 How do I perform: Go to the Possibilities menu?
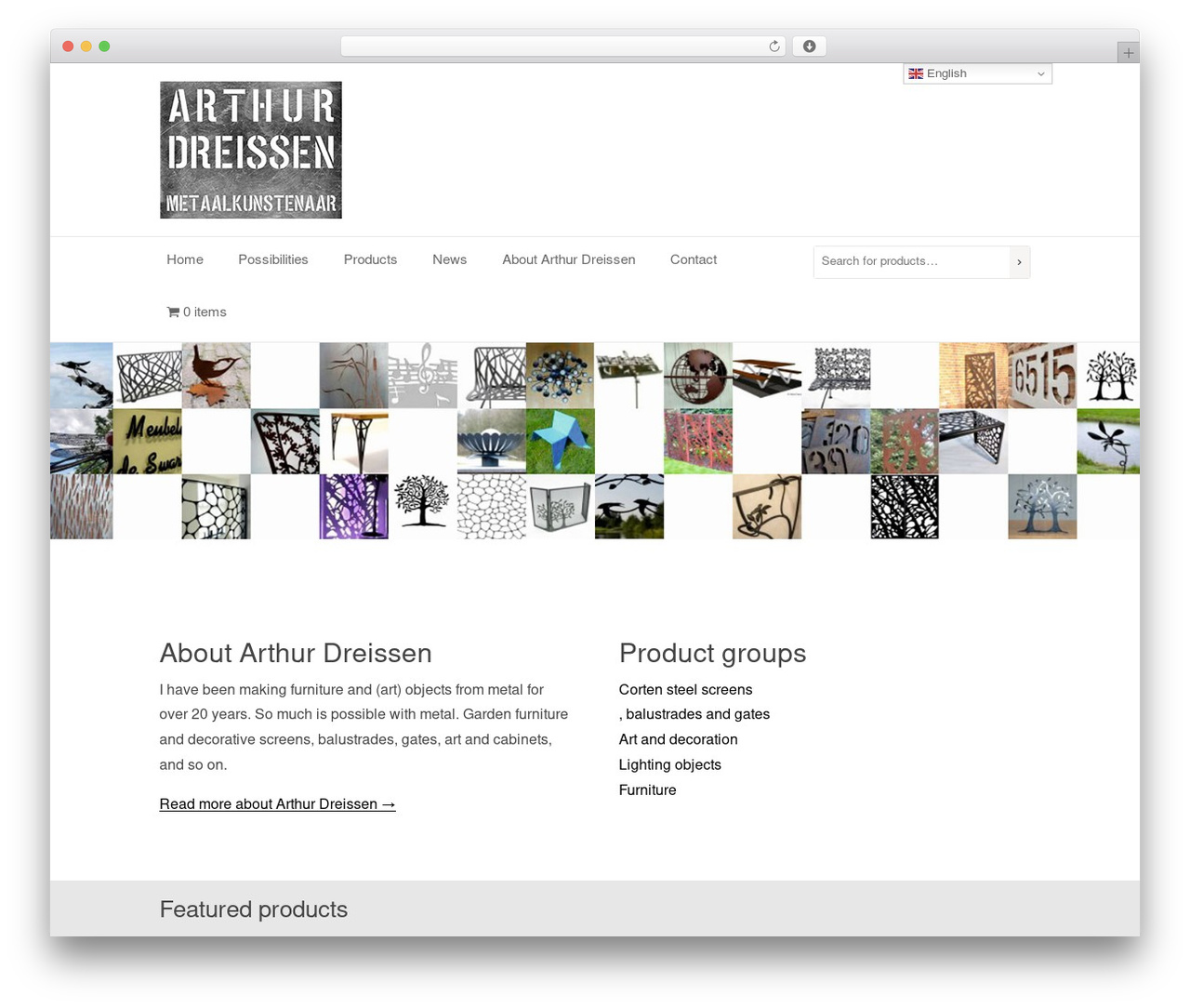pyautogui.click(x=273, y=259)
